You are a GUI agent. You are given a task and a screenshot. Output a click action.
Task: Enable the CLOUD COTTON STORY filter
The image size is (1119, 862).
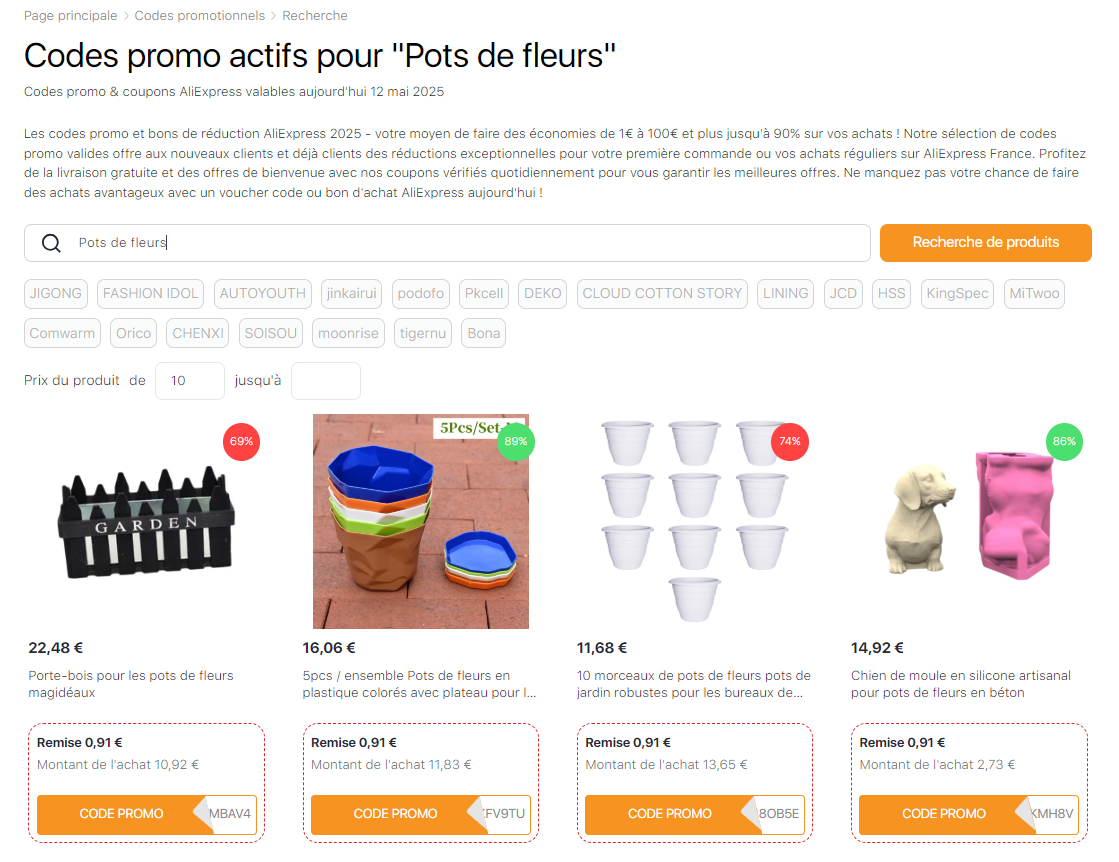click(x=662, y=293)
